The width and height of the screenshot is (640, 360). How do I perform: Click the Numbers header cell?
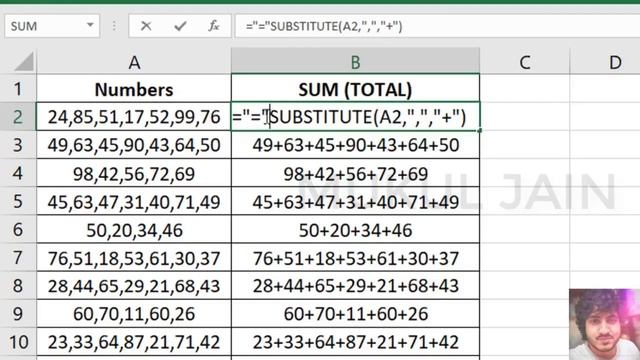pos(134,89)
